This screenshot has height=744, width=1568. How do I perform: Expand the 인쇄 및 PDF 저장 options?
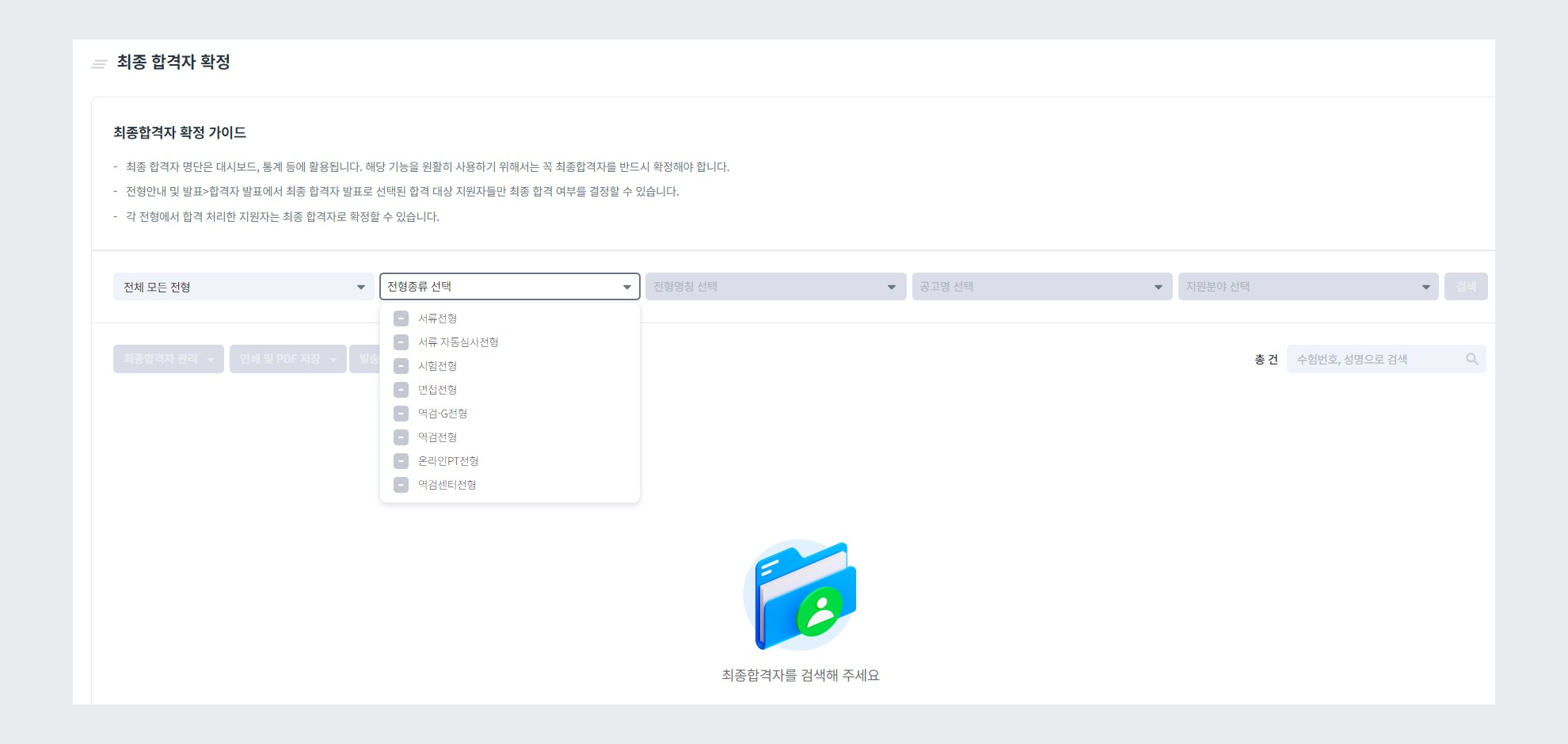coord(287,358)
